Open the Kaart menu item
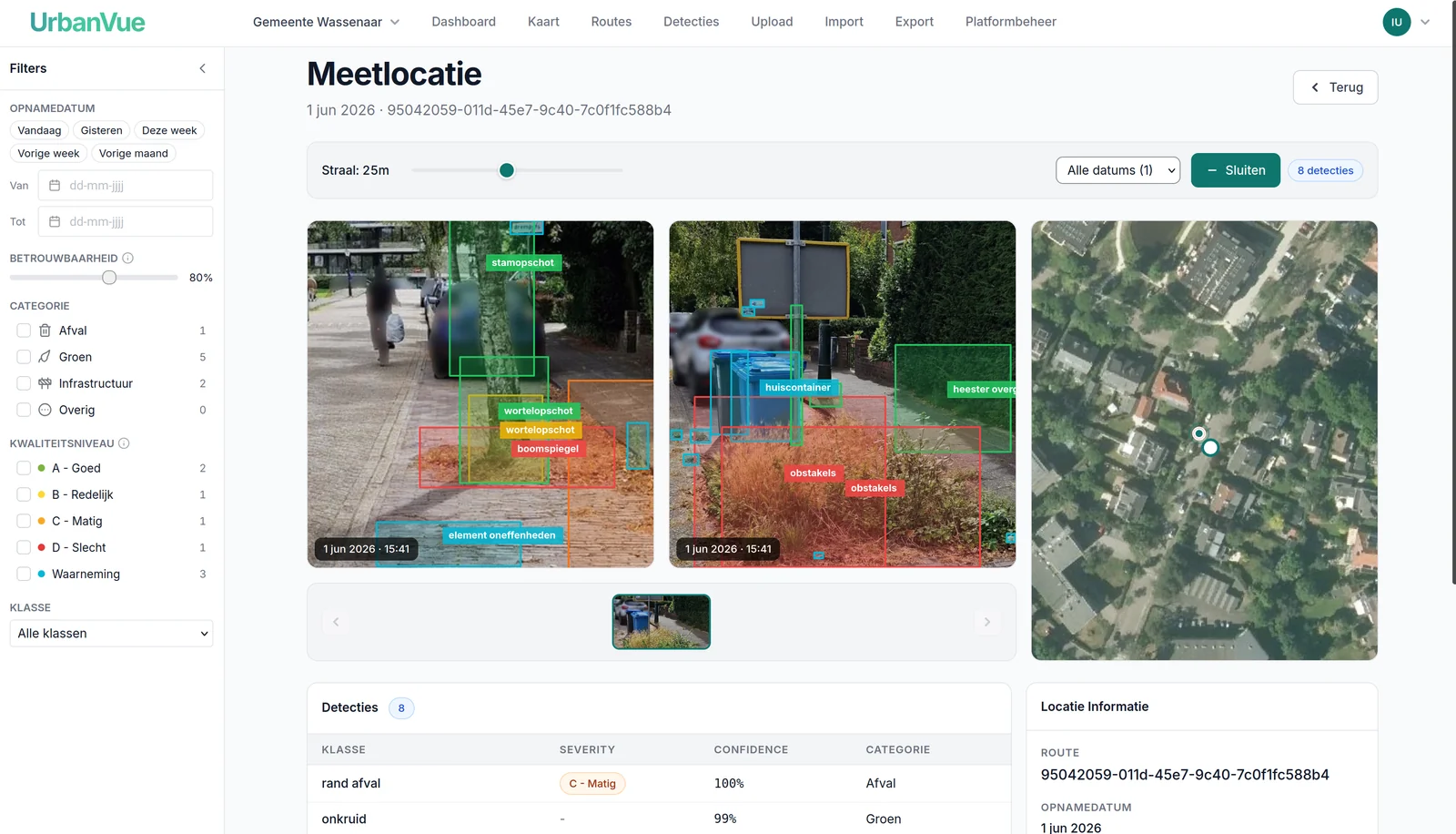The image size is (1456, 834). [x=543, y=22]
